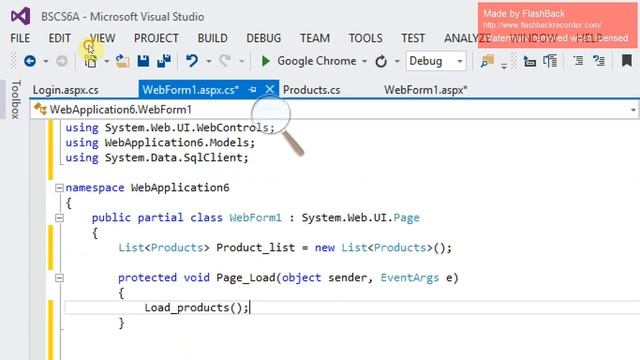Close the WebForm1.aspx.cs tab

(x=269, y=89)
